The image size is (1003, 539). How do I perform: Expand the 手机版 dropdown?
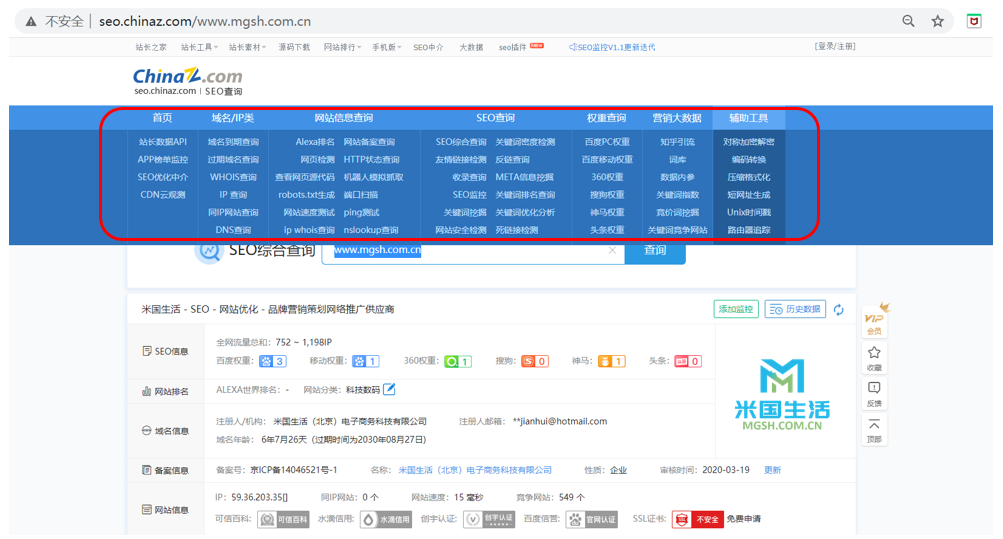[x=387, y=47]
